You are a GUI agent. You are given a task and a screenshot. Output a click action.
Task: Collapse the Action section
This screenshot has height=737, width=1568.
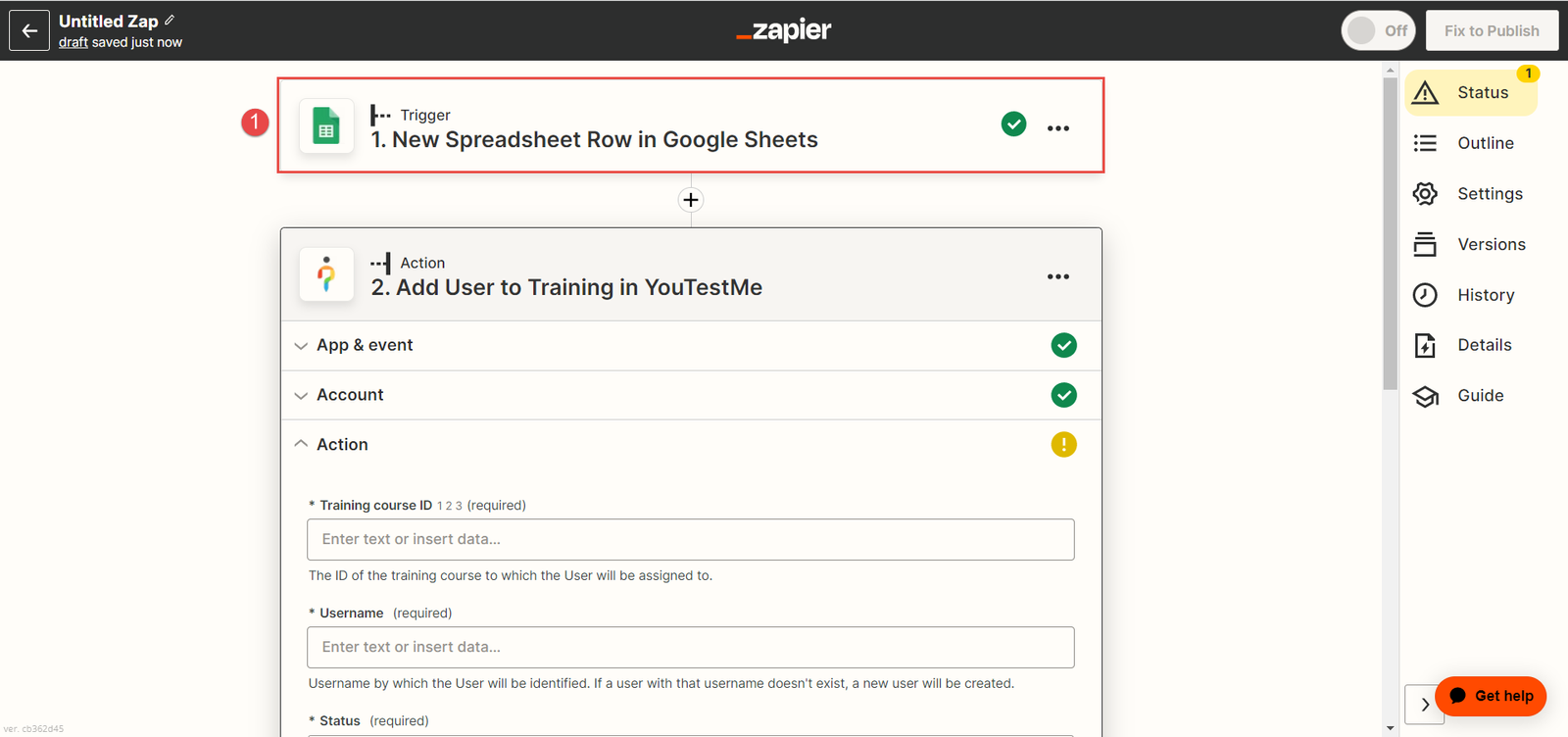342,445
